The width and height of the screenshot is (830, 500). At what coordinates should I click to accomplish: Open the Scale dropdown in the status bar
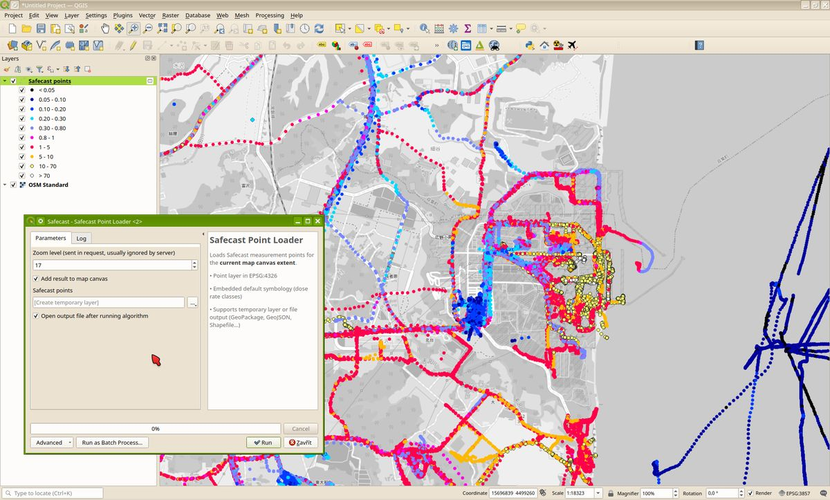click(x=598, y=493)
